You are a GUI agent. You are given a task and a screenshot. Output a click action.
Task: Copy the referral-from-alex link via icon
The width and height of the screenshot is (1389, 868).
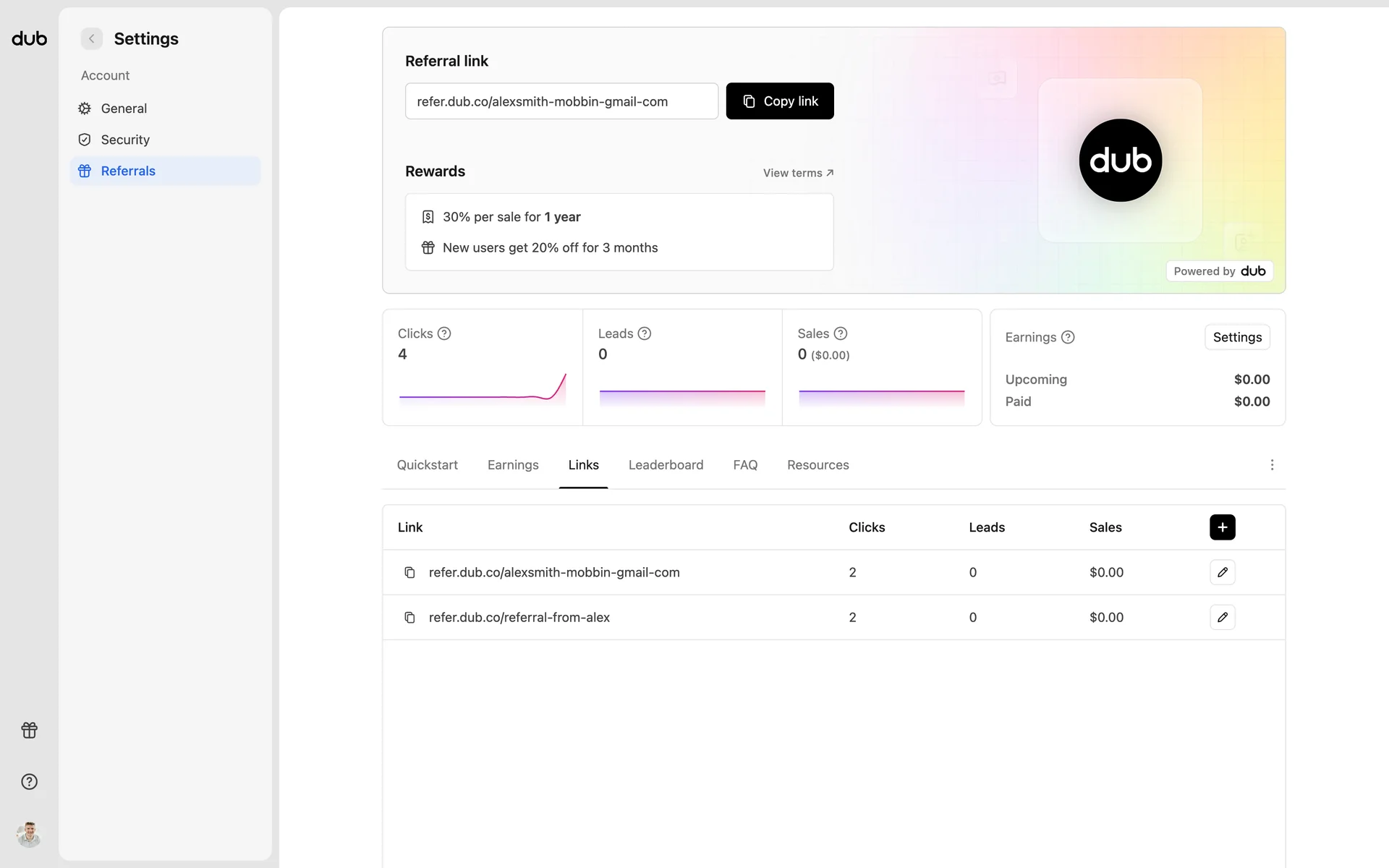[x=409, y=617]
